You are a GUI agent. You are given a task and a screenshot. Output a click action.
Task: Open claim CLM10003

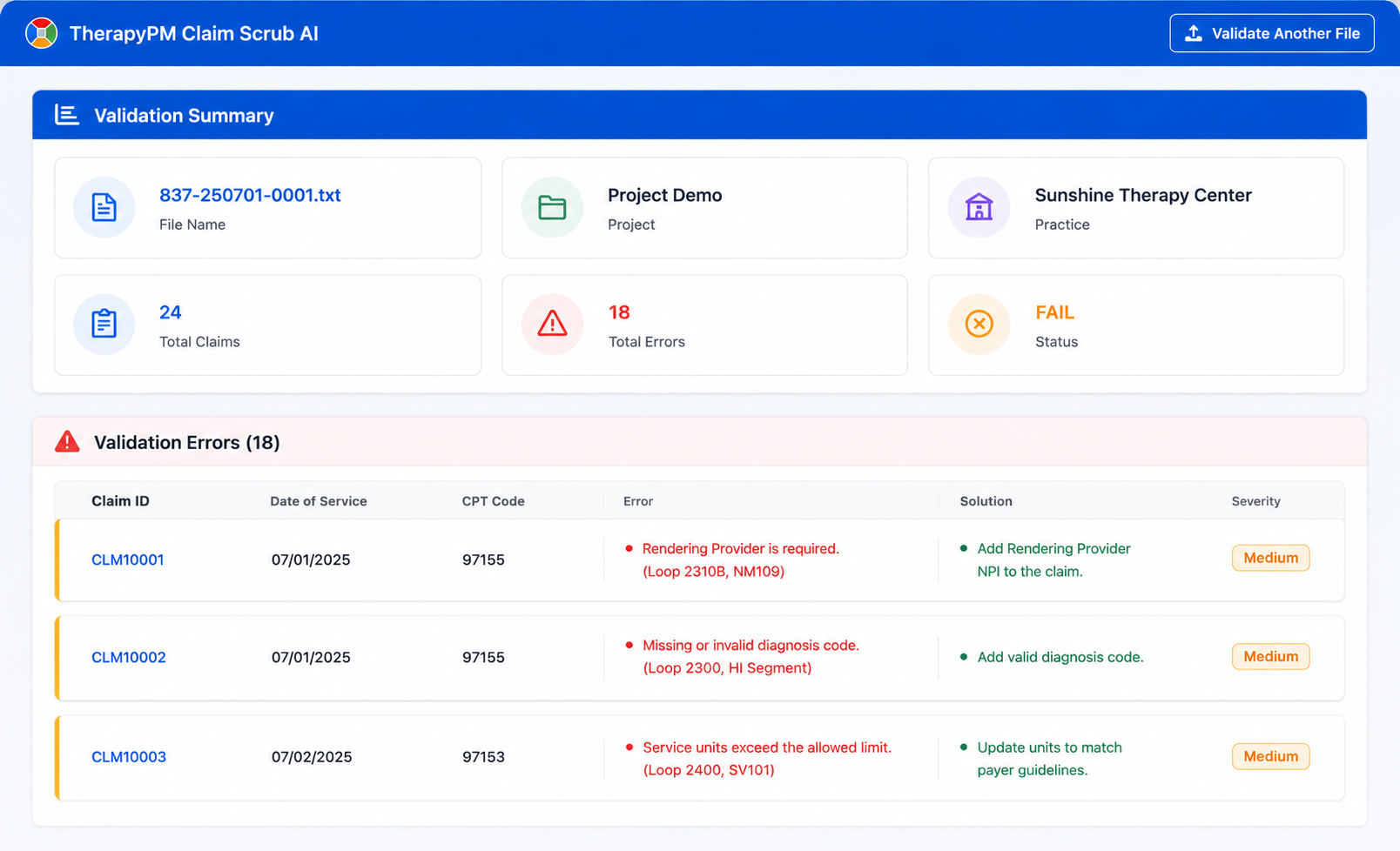129,757
